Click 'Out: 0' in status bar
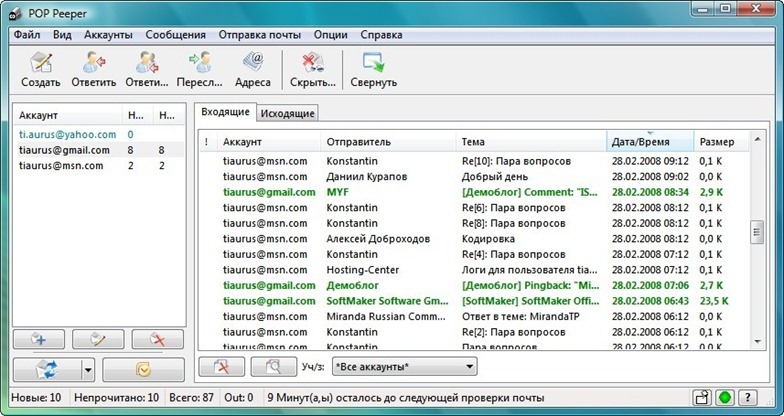Image resolution: width=784 pixels, height=416 pixels. pyautogui.click(x=239, y=398)
